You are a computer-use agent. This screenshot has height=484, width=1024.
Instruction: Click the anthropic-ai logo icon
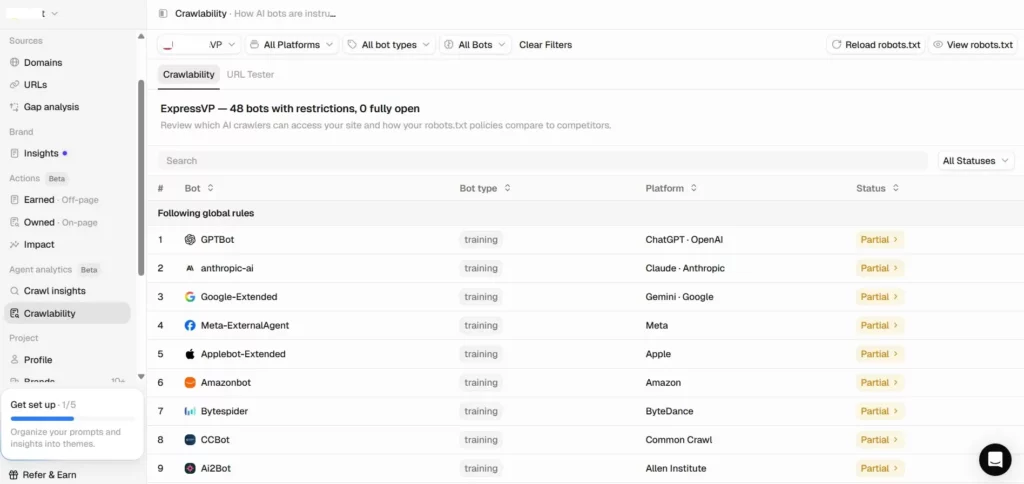(x=190, y=268)
